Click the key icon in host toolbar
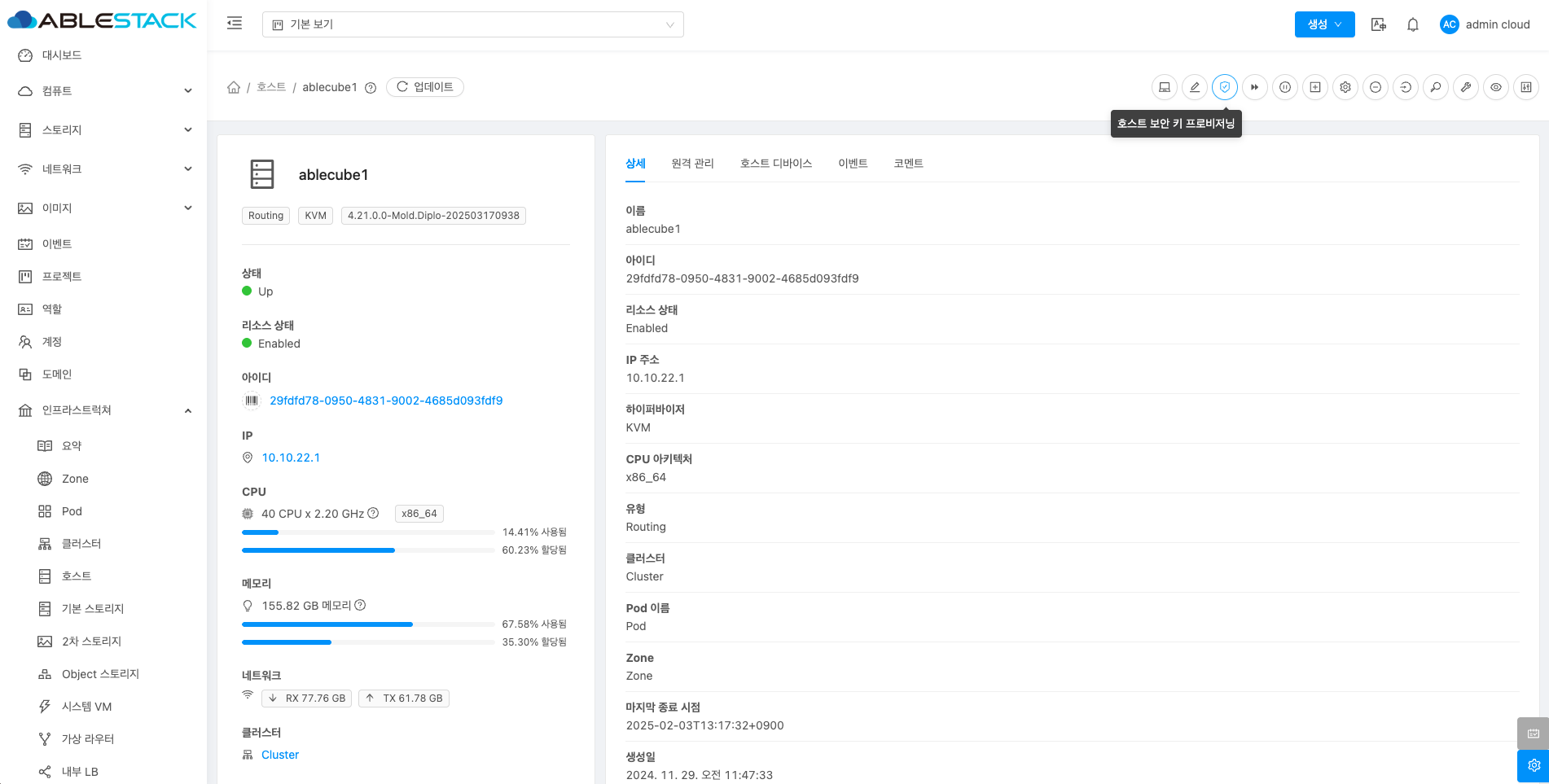Viewport: 1549px width, 784px height. coord(1435,87)
